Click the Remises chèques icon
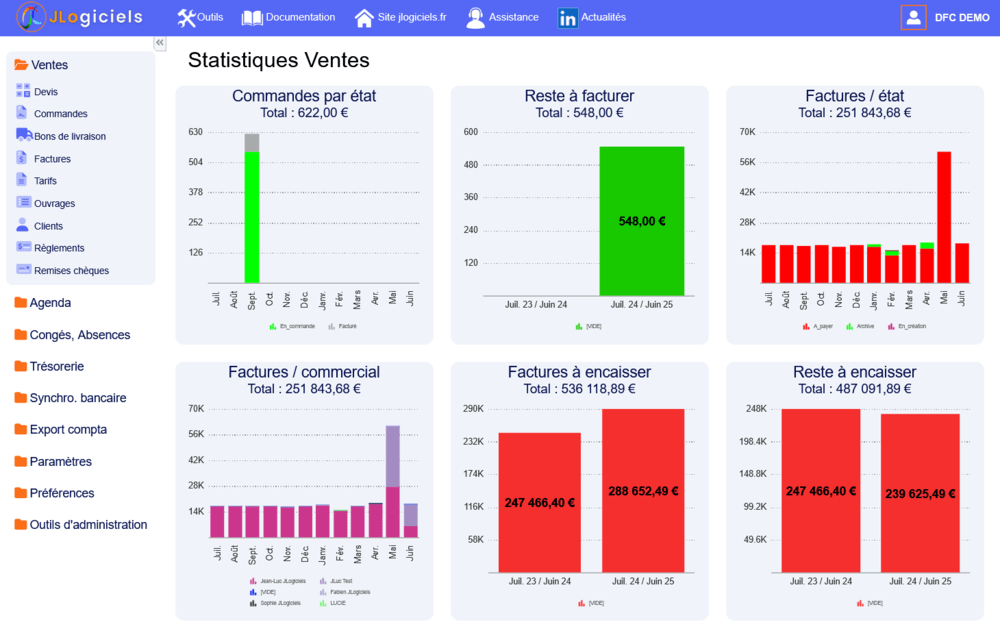This screenshot has height=644, width=1000. click(23, 270)
